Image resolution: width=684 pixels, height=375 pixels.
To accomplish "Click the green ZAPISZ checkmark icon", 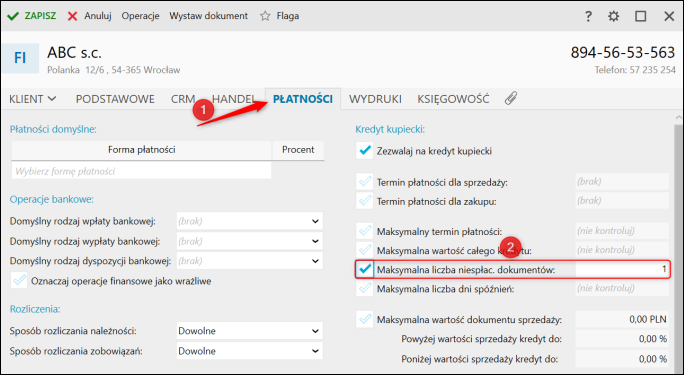I will (13, 17).
